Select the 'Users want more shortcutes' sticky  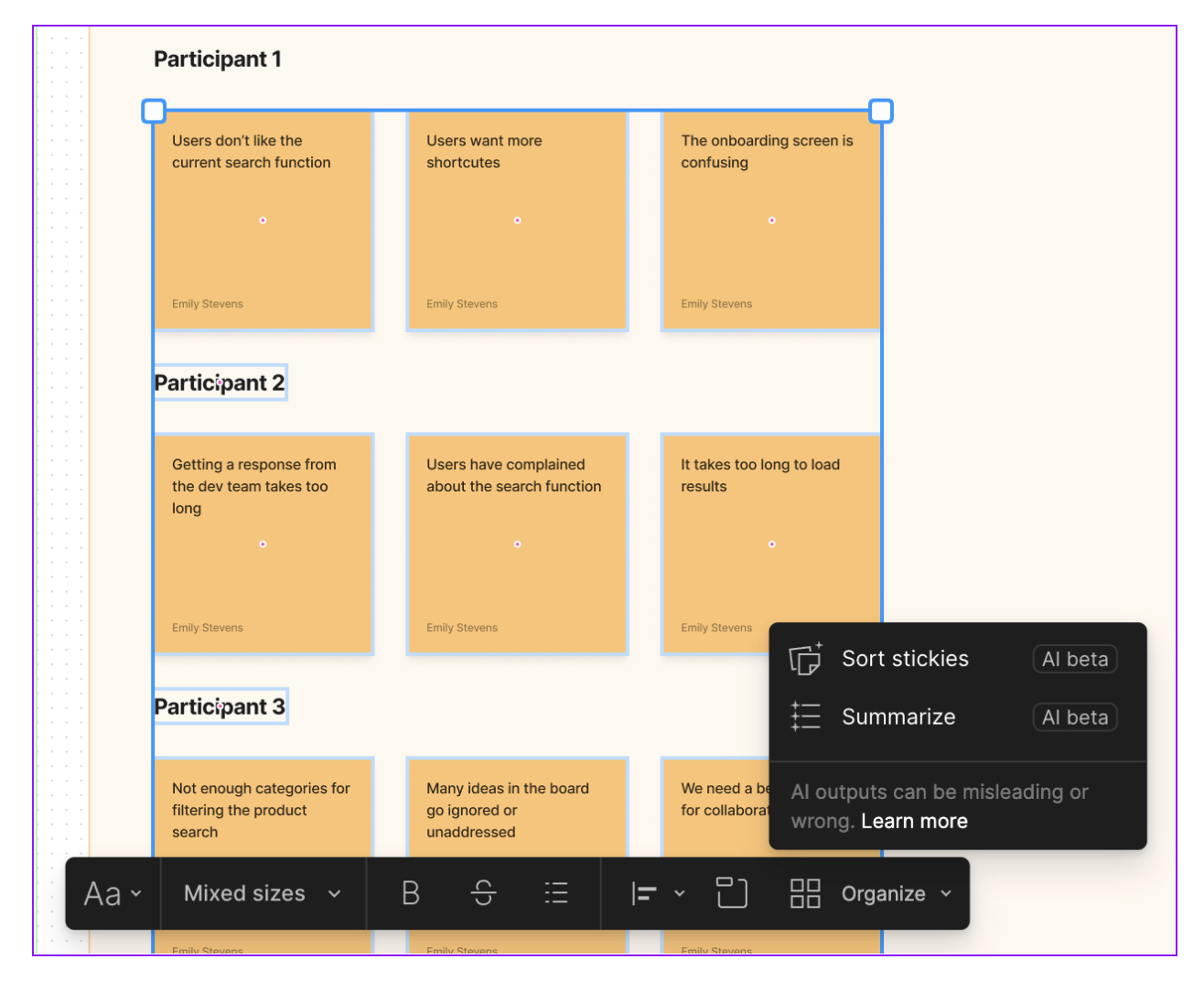tap(518, 220)
